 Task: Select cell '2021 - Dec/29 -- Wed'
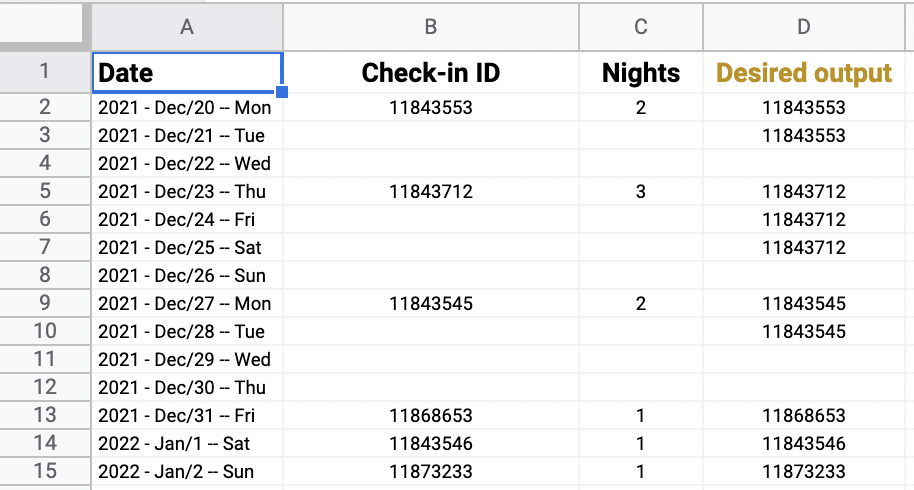[187, 359]
